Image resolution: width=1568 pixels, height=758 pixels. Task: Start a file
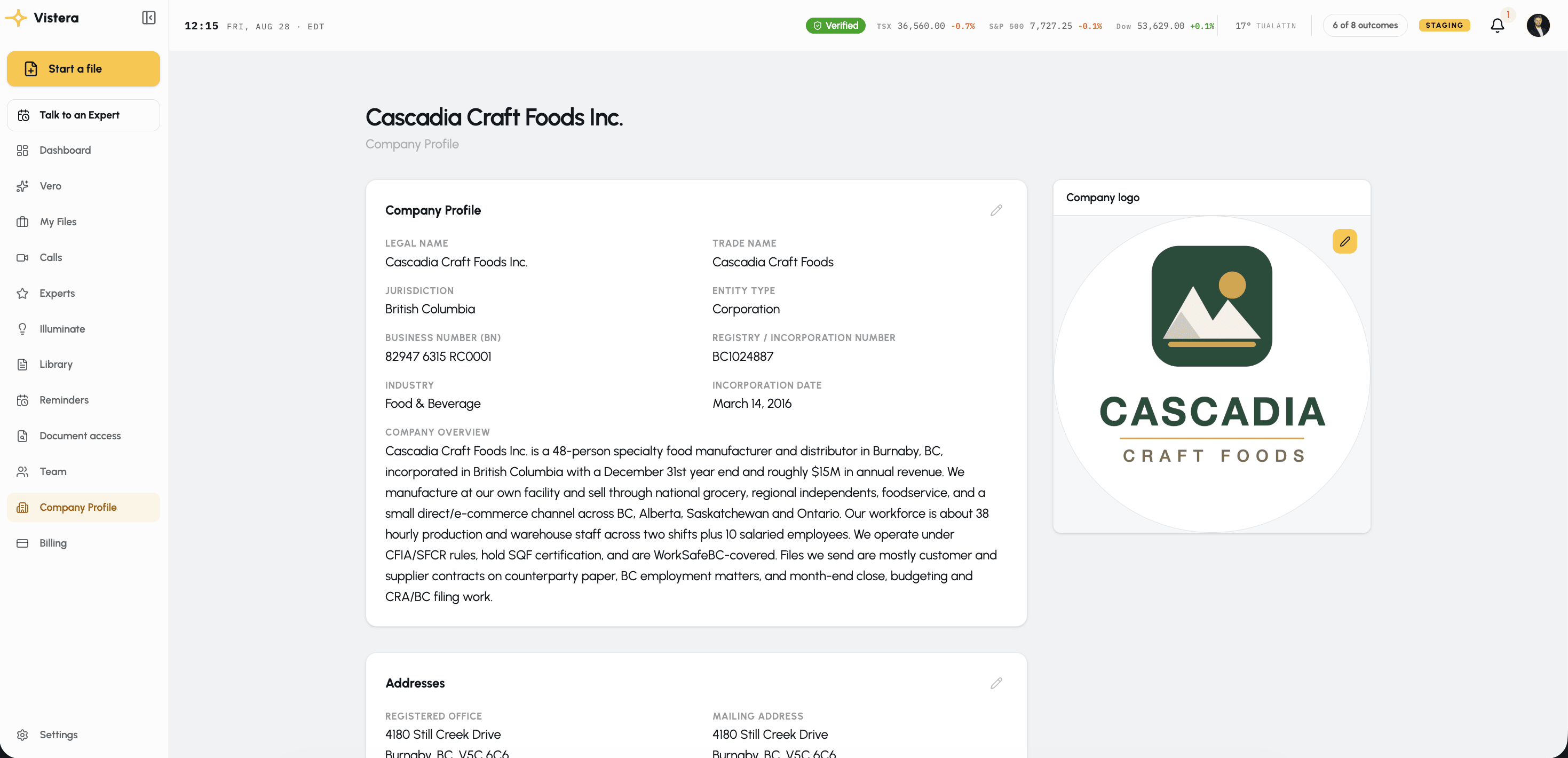point(83,69)
